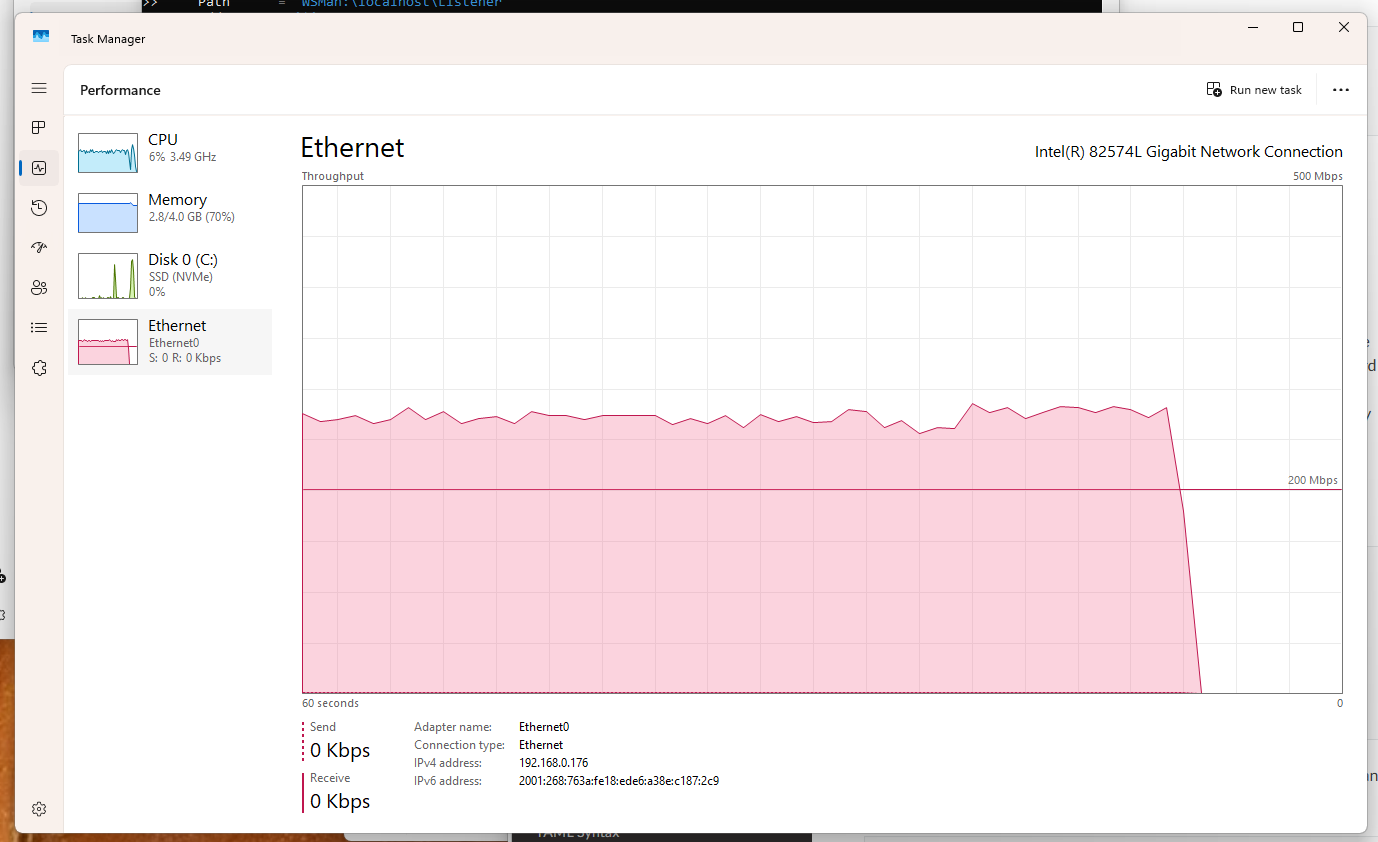
Task: Minimize the Task Manager window
Action: (x=1251, y=28)
